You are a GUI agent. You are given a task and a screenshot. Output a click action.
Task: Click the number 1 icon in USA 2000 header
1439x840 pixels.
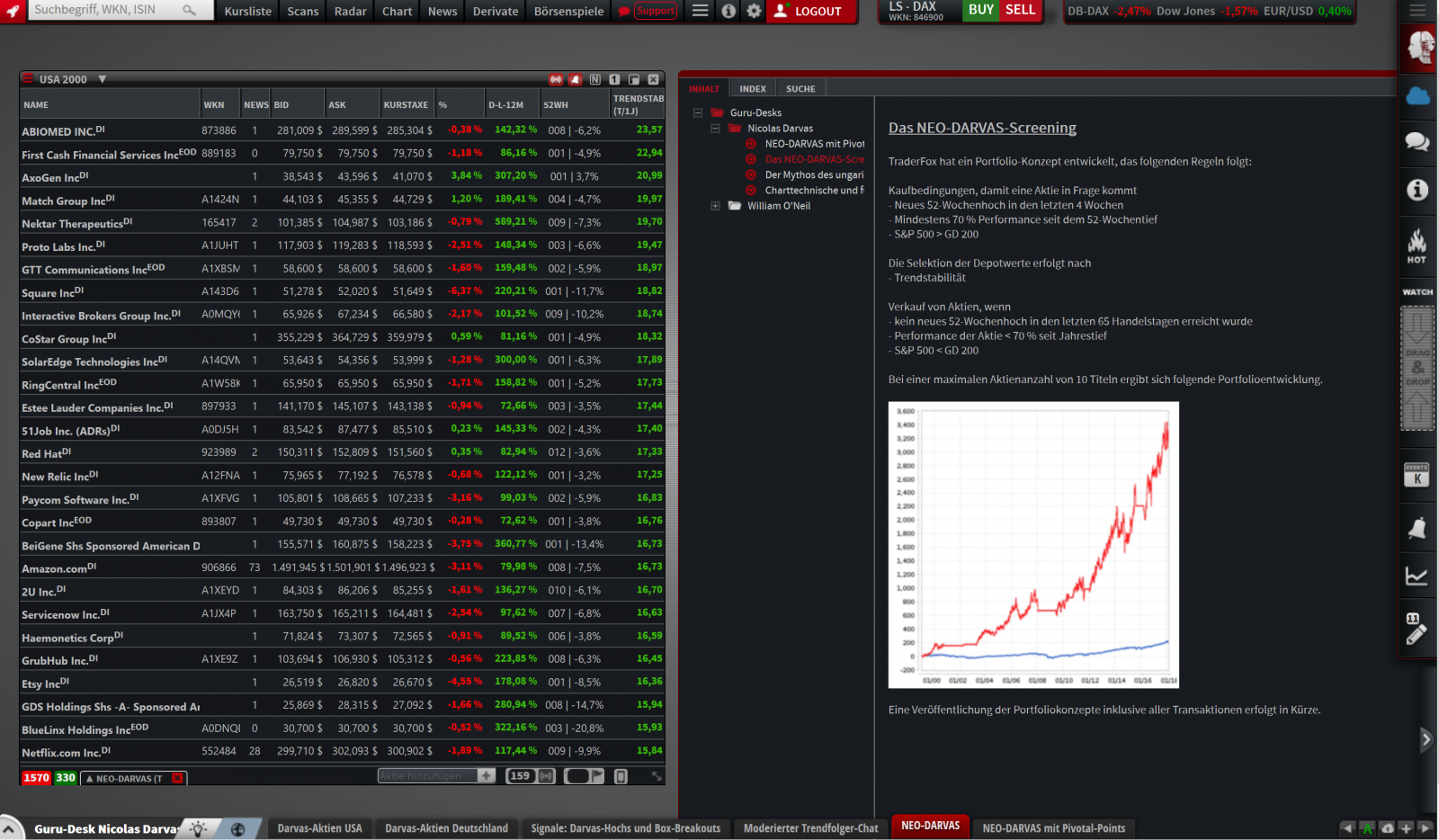[x=615, y=79]
